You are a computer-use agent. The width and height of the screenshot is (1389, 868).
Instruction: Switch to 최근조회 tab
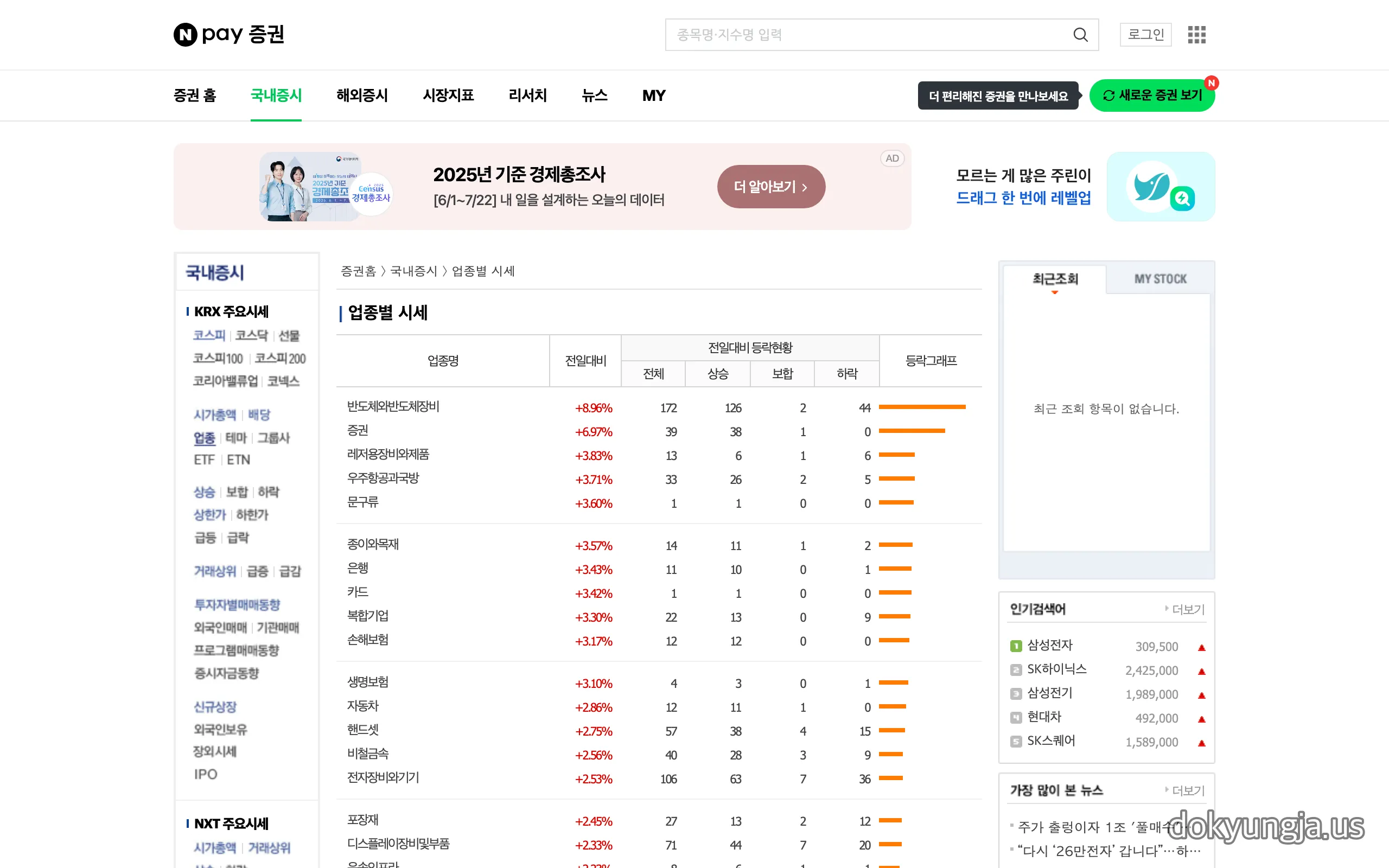click(1055, 279)
